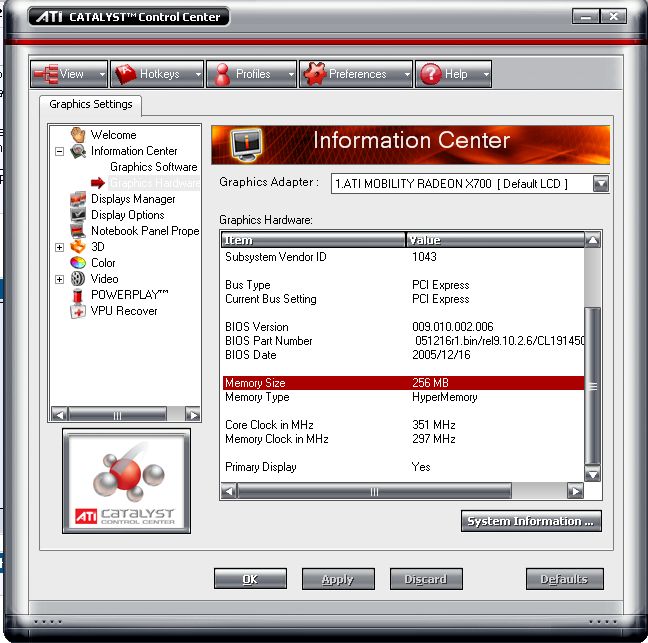Open the VPU Recover page
Image resolution: width=648 pixels, height=643 pixels.
124,311
